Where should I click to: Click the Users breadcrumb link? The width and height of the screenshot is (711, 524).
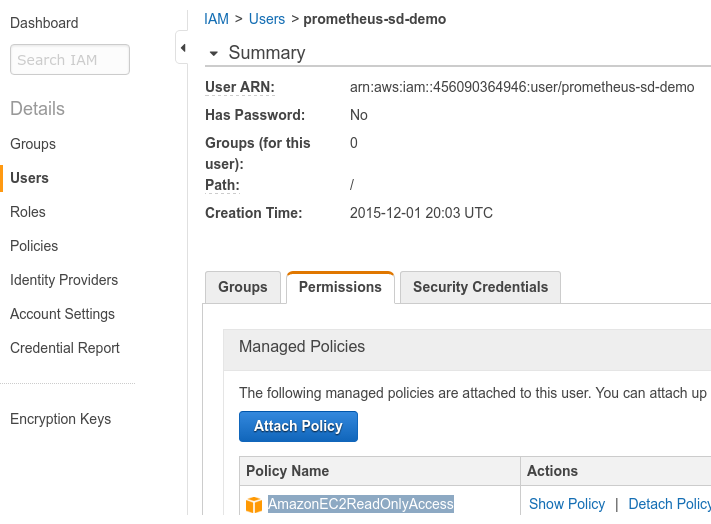267,19
